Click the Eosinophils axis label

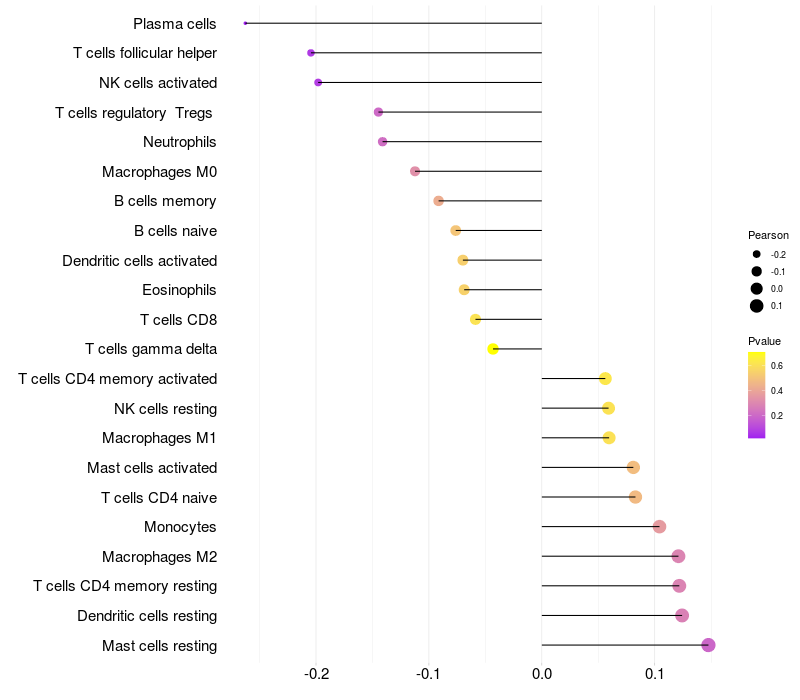click(x=179, y=290)
